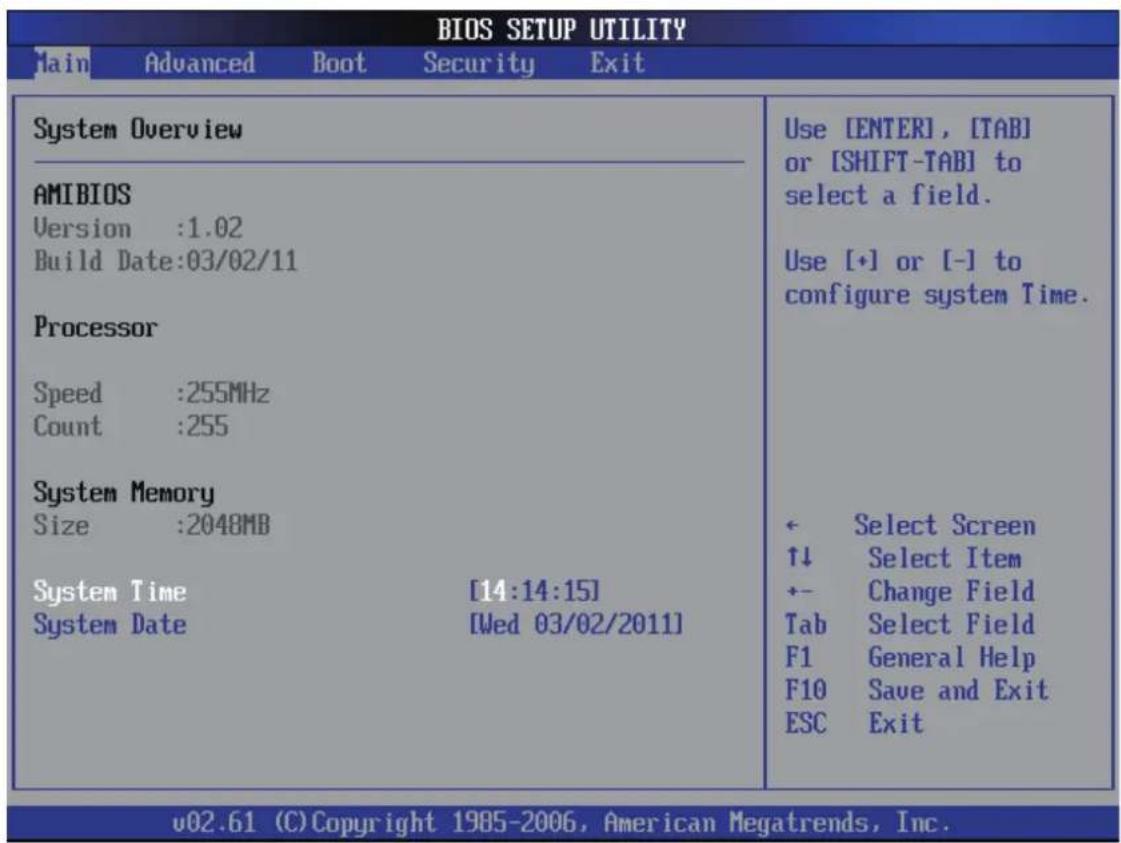This screenshot has width=1121, height=843.
Task: Select the System Date label
Action: [109, 625]
